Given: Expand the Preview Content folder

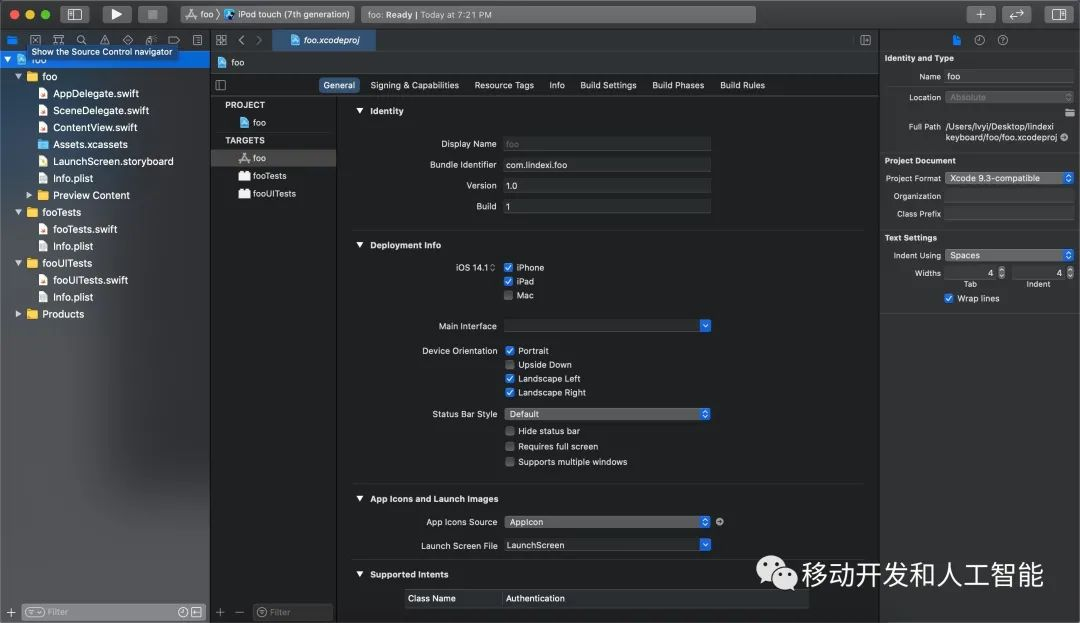Looking at the screenshot, I should point(29,195).
